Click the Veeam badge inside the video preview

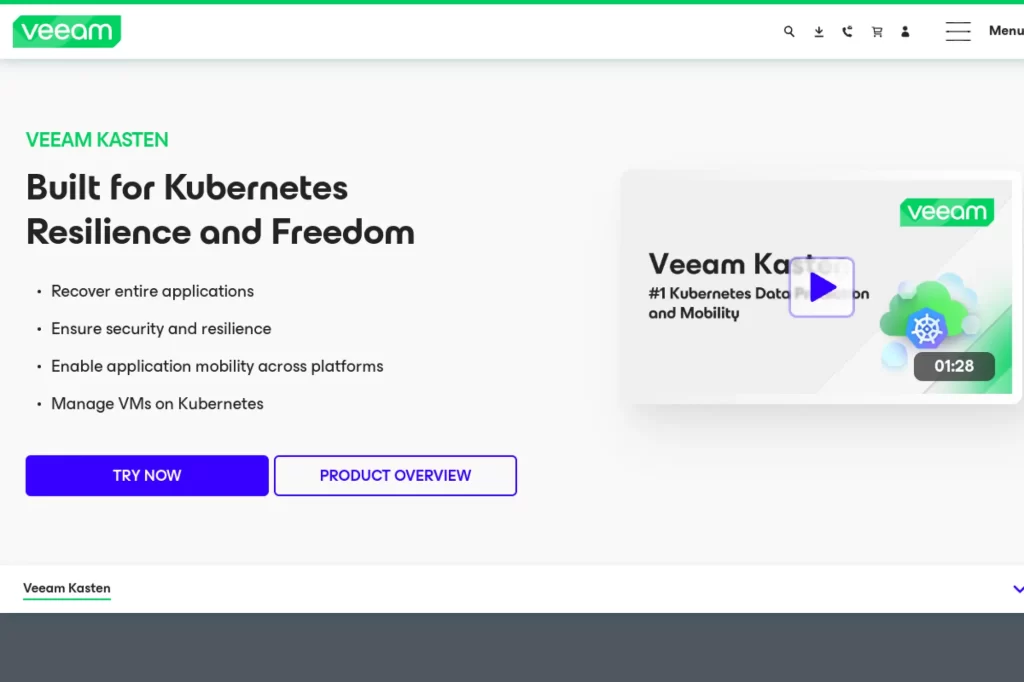(946, 212)
